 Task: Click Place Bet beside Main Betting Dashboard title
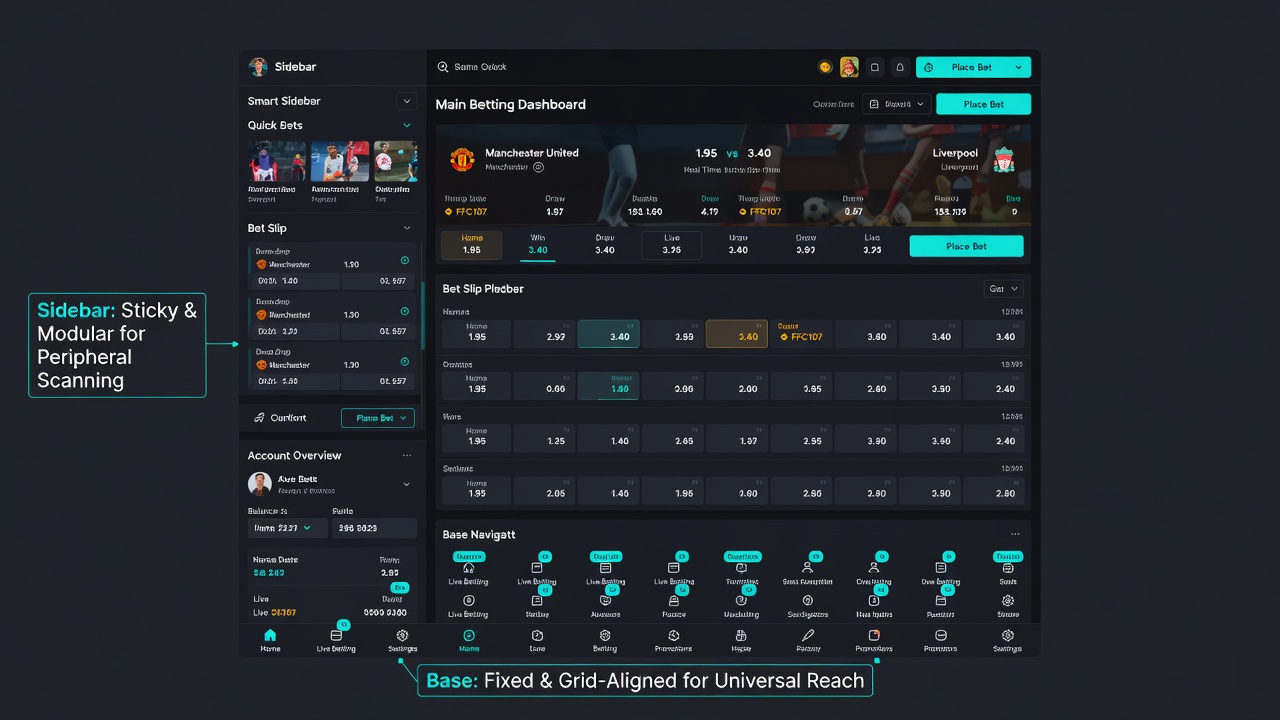(983, 104)
